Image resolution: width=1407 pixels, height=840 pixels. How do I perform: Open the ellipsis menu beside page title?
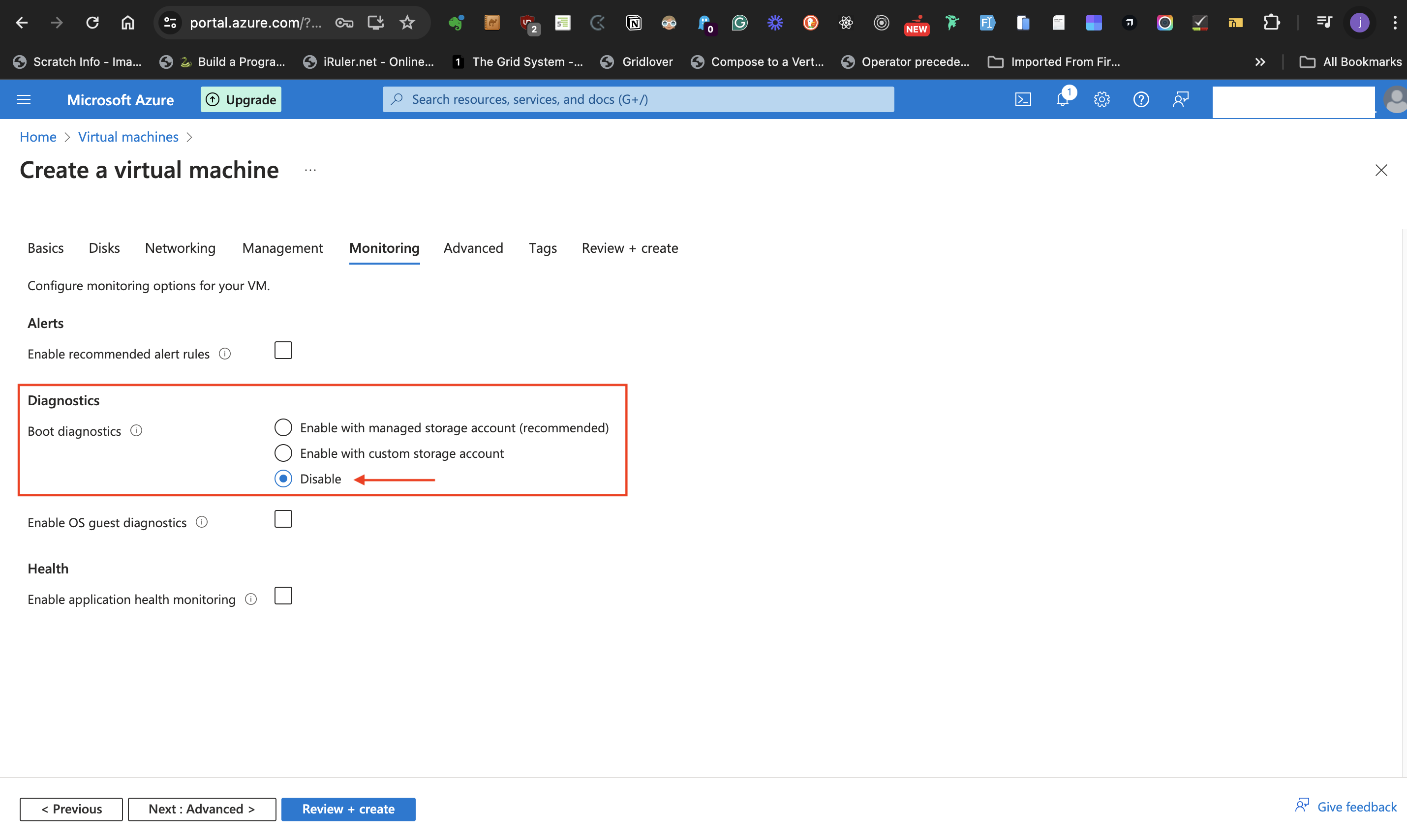(x=310, y=170)
